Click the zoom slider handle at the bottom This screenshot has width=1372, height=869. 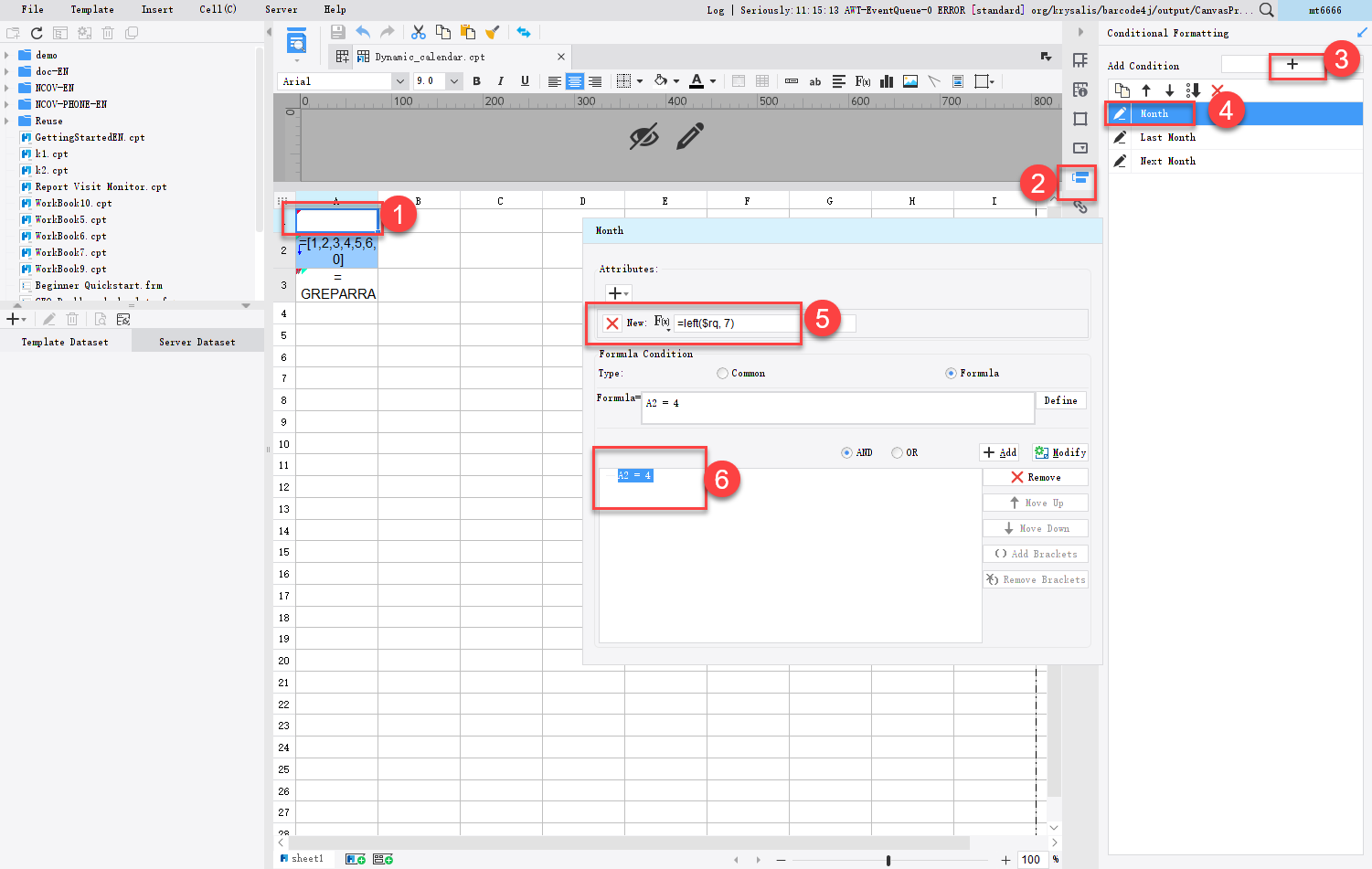(x=888, y=860)
